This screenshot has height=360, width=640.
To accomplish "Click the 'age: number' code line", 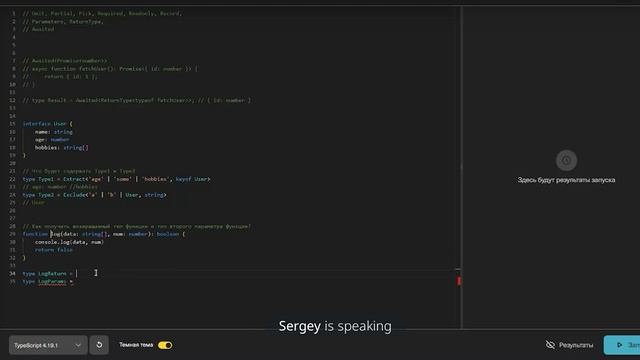I will click(x=52, y=140).
